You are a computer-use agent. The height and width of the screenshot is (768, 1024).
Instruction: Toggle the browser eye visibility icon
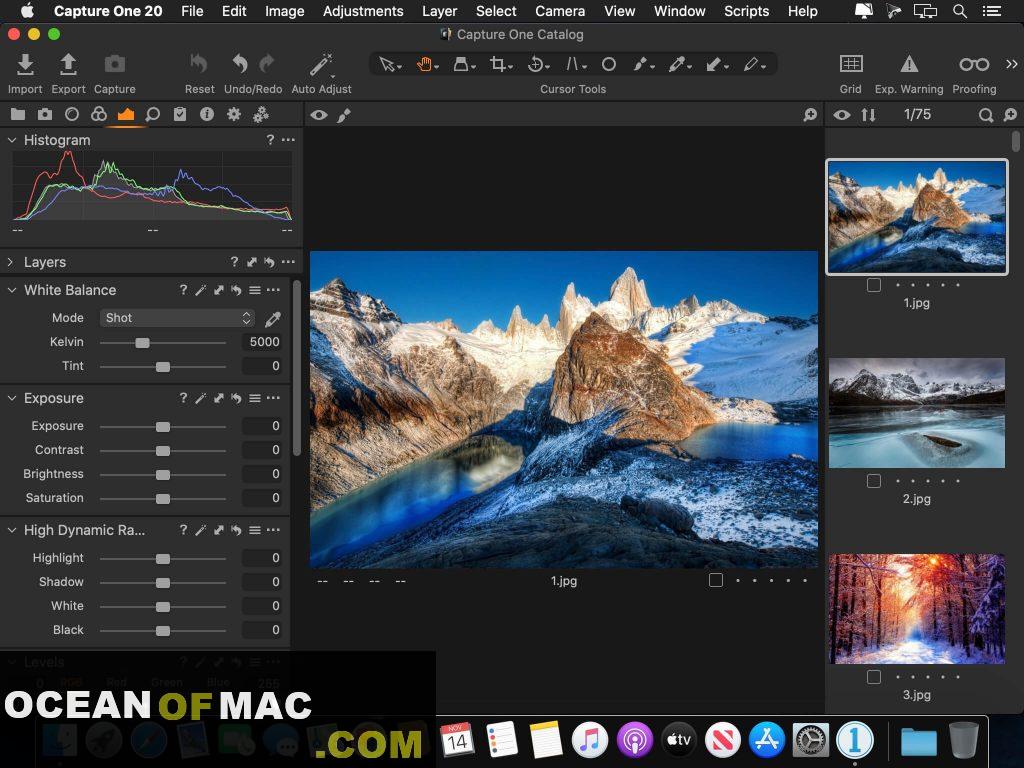click(842, 115)
